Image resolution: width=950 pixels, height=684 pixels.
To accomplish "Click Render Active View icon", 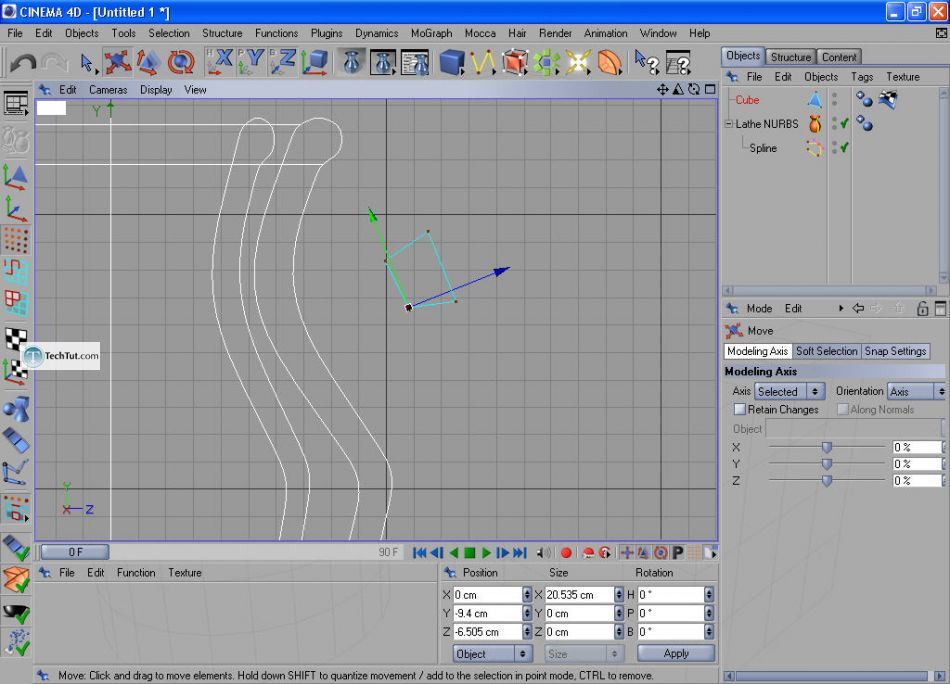I will click(x=351, y=62).
